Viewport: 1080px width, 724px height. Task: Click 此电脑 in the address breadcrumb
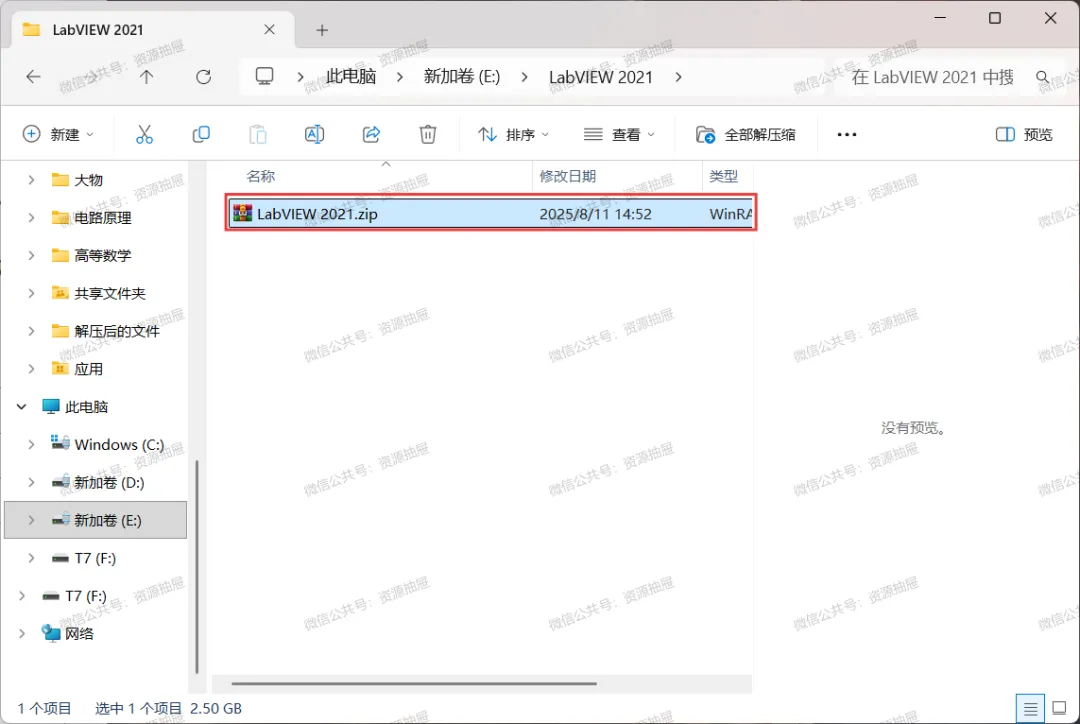pyautogui.click(x=351, y=76)
